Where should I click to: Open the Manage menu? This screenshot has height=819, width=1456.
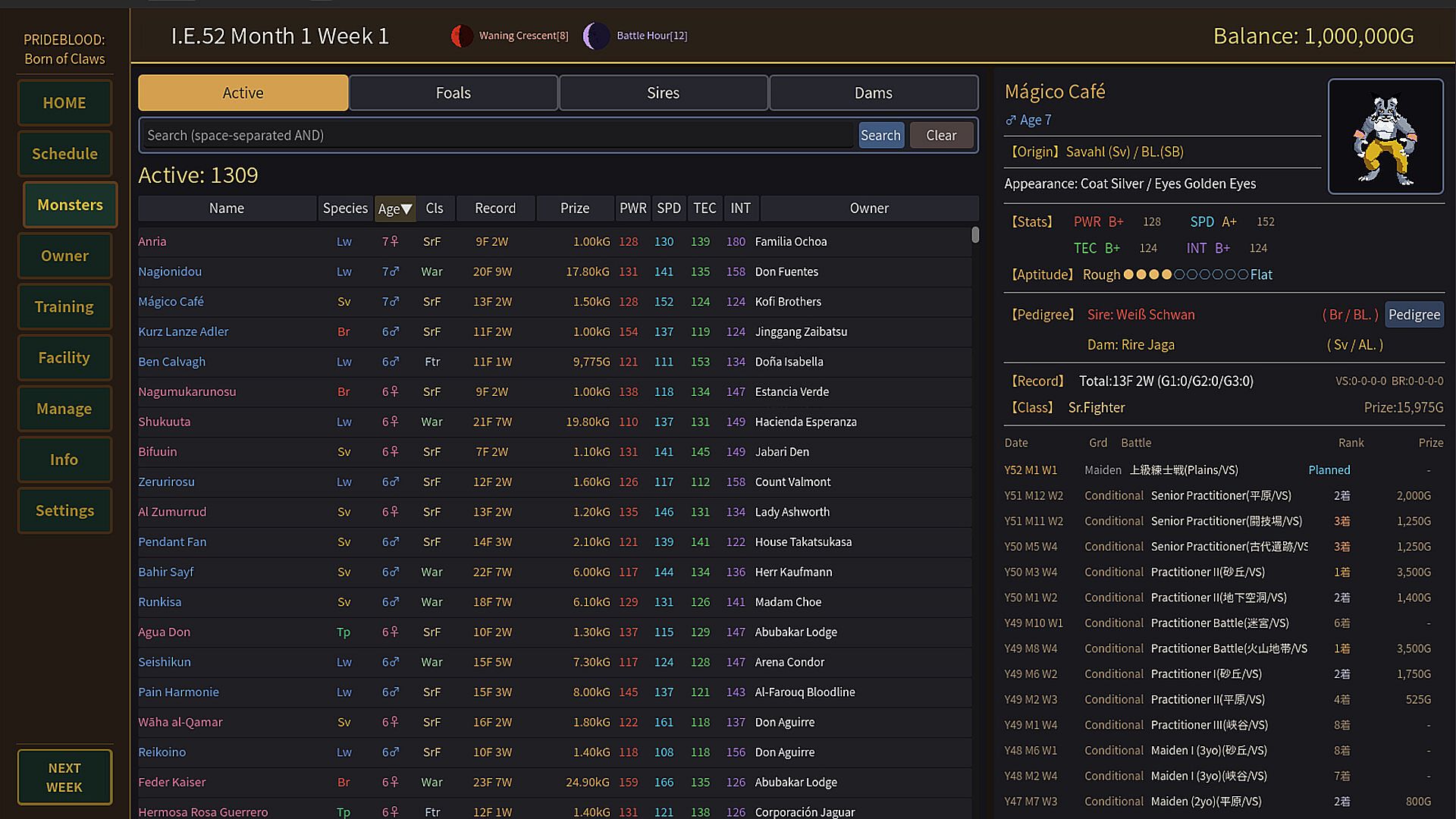[64, 408]
